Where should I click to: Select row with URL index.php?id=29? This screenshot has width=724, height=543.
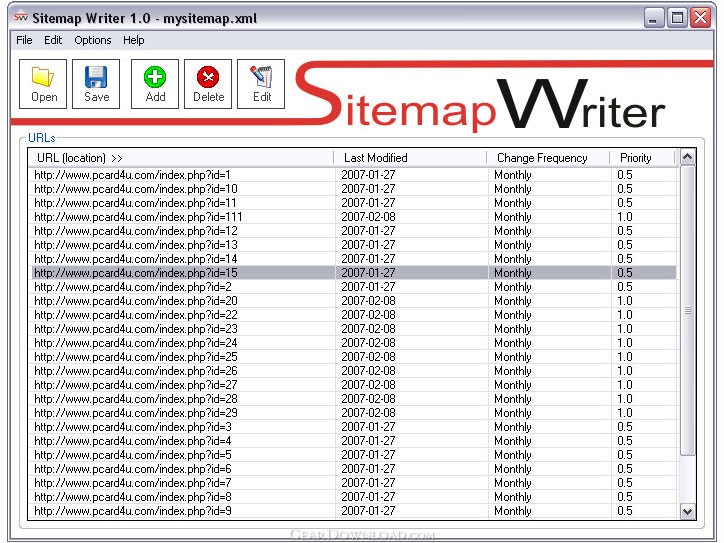point(354,413)
